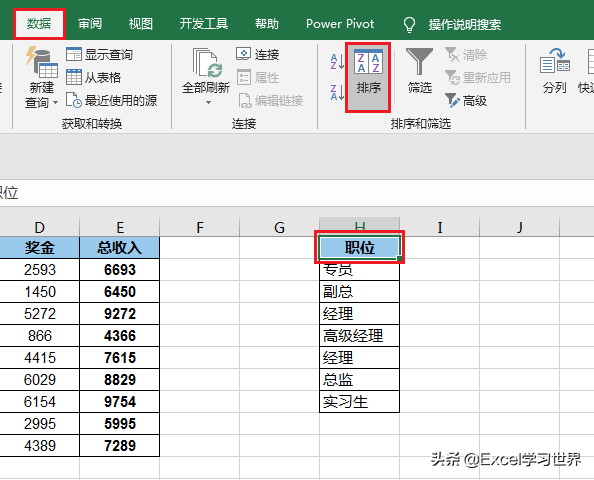Select the cell containing 6154
Screen dimensions: 594x480
tap(40, 402)
